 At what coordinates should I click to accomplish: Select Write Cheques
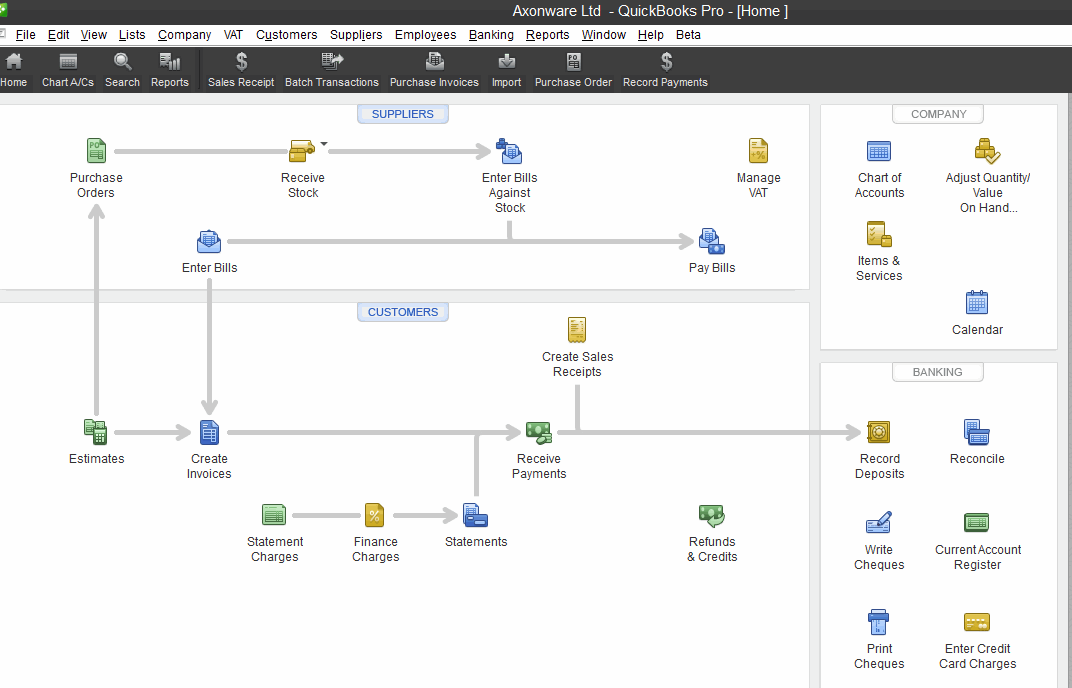click(879, 522)
